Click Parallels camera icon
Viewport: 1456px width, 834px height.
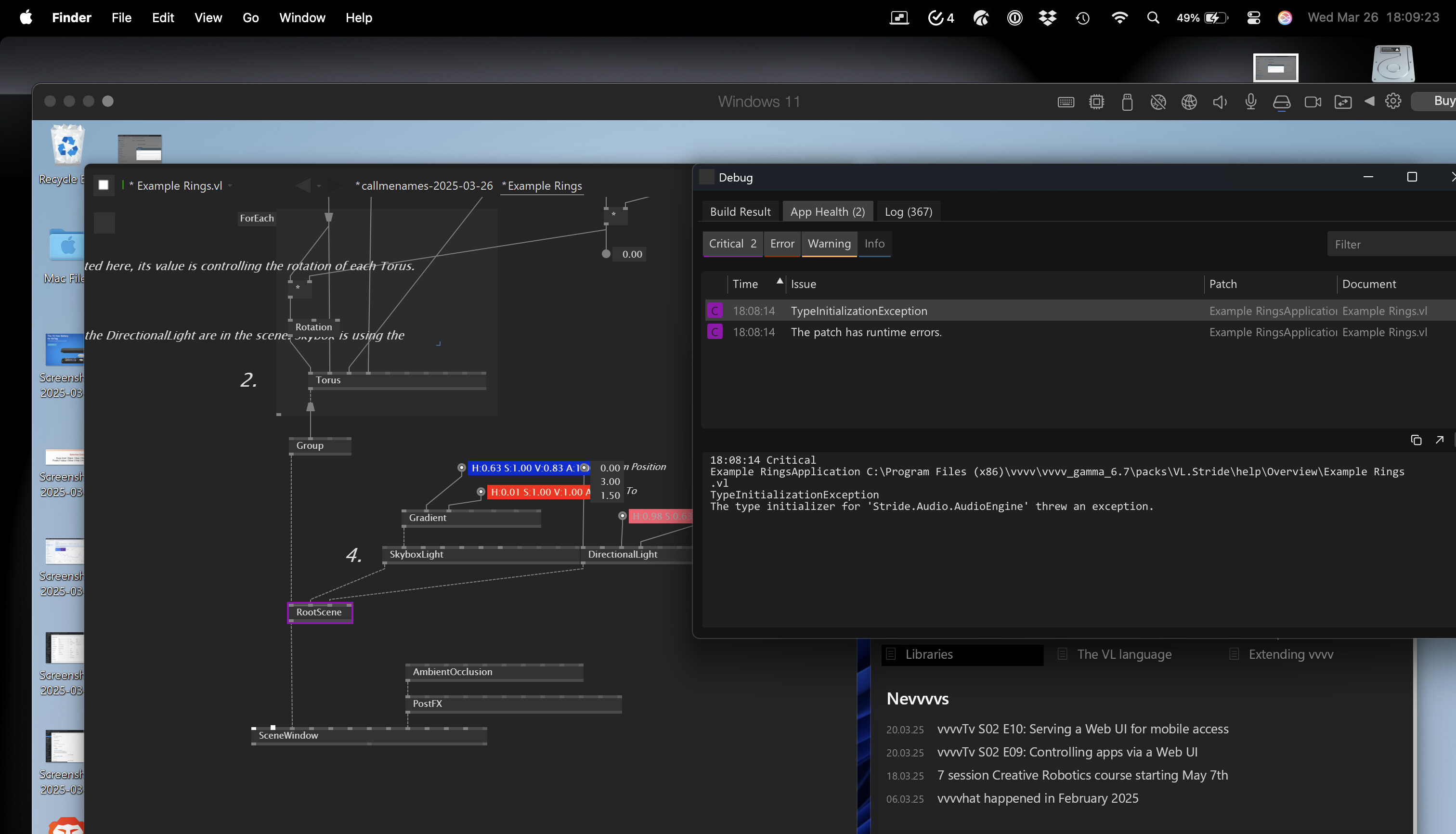pyautogui.click(x=1313, y=102)
